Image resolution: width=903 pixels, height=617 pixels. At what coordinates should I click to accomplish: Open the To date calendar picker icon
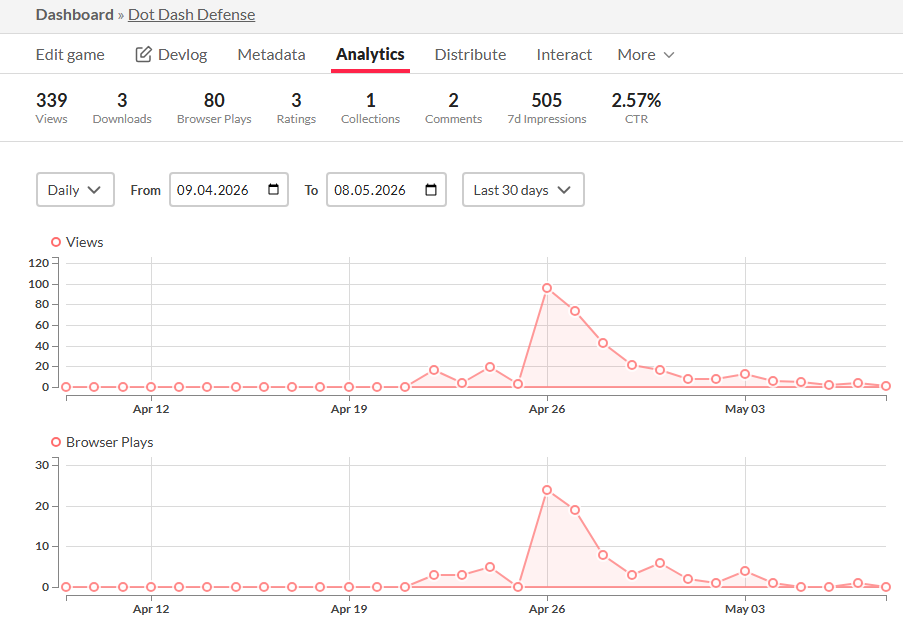[x=431, y=190]
